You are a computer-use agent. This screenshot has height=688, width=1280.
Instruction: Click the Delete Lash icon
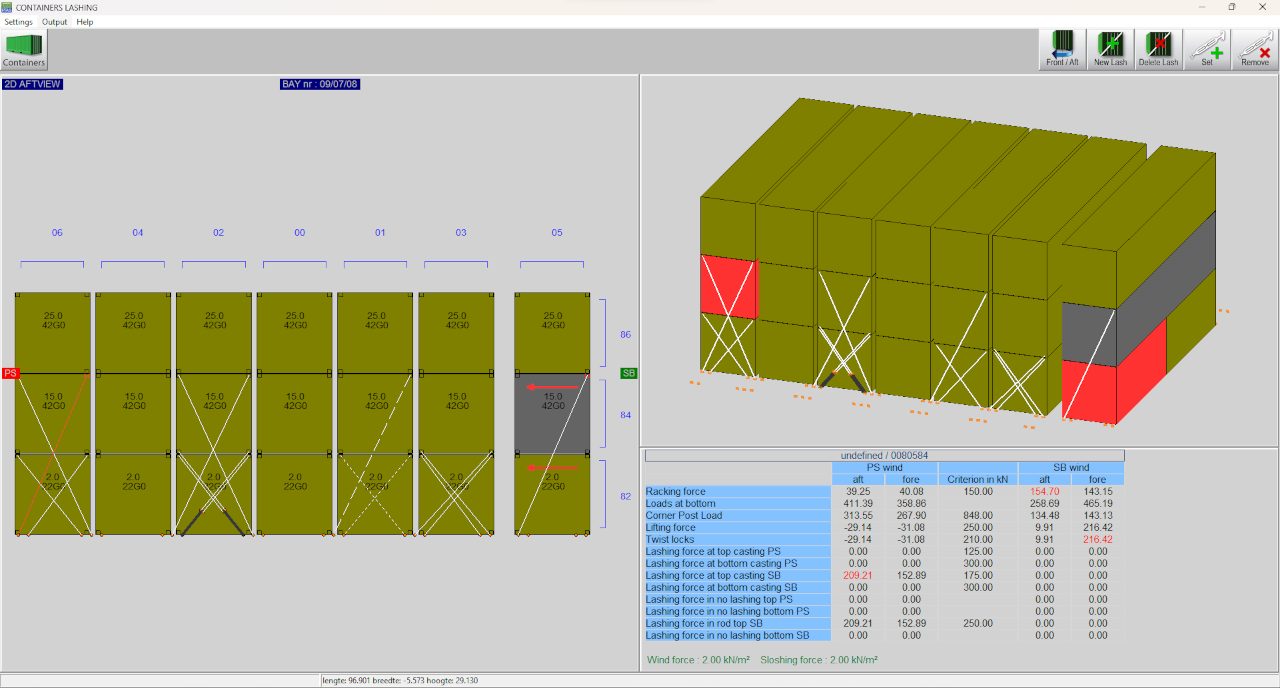pos(1156,48)
